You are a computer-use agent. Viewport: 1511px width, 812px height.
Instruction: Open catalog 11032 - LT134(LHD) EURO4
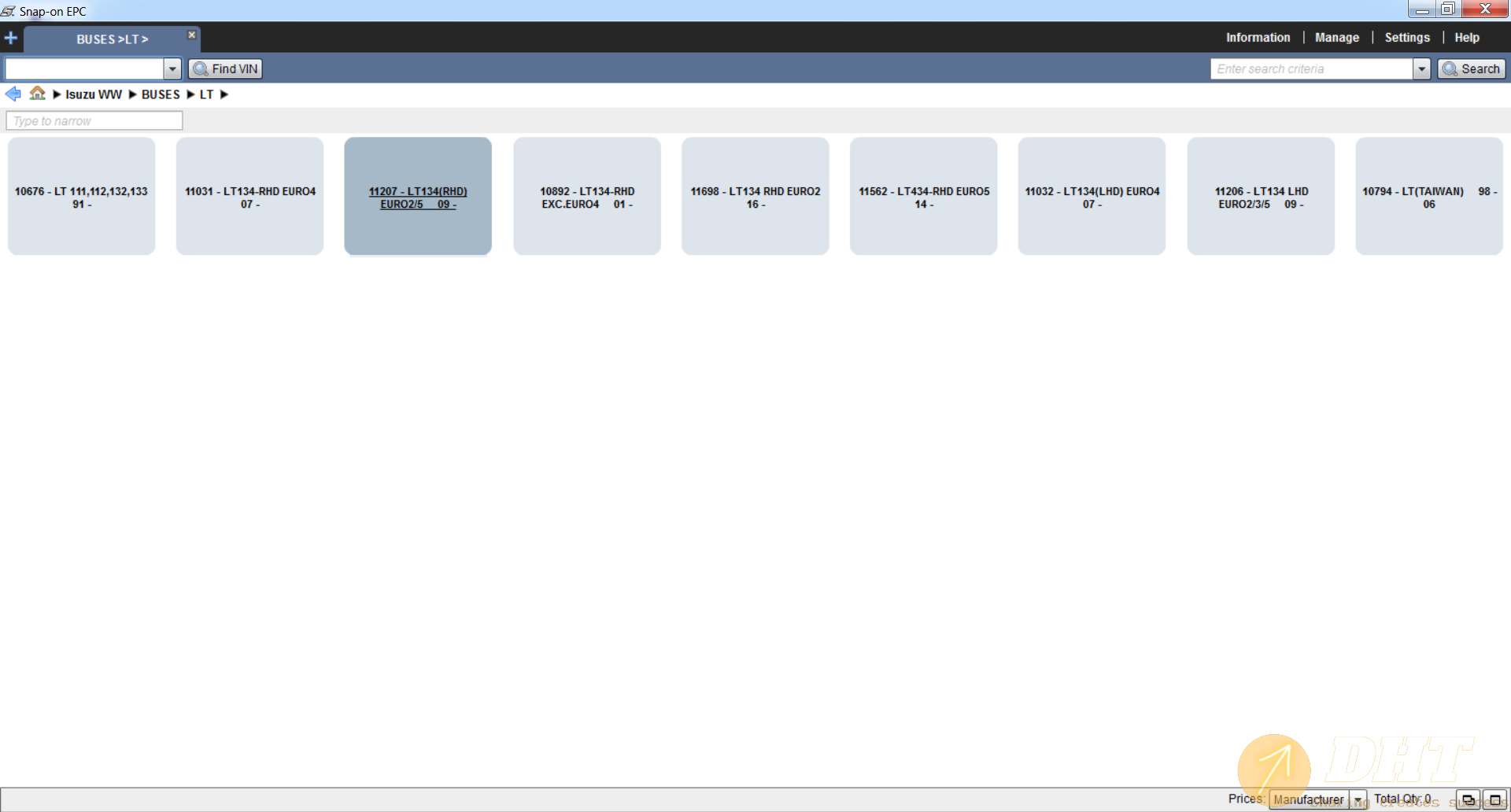point(1092,196)
